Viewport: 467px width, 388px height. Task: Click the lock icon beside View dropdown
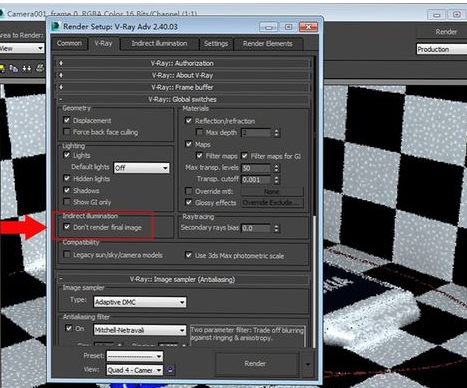[x=170, y=370]
